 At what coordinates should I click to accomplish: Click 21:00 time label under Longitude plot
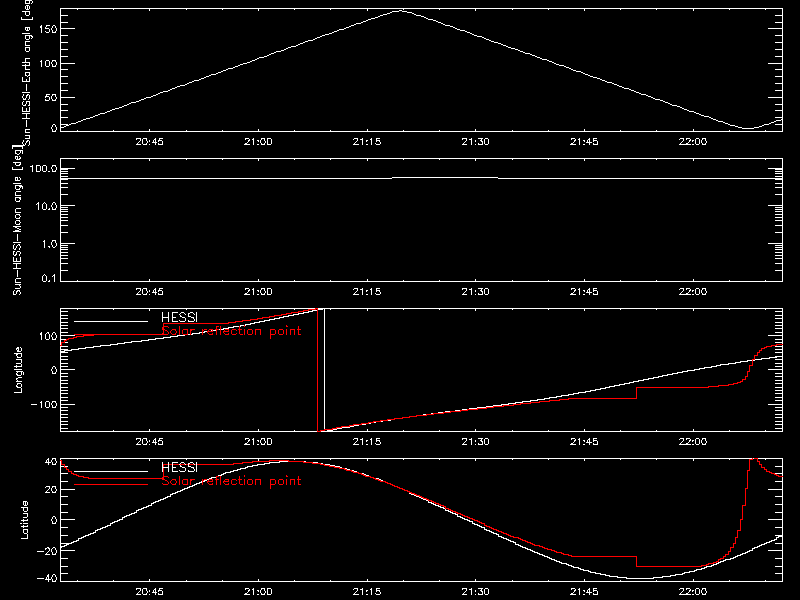(x=258, y=442)
